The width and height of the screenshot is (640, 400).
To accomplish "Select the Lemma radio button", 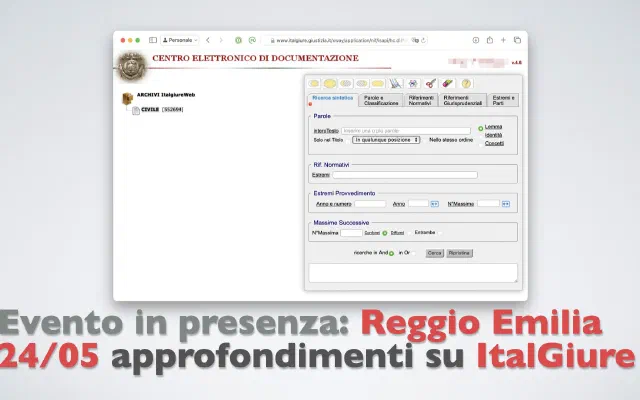I will 480,129.
